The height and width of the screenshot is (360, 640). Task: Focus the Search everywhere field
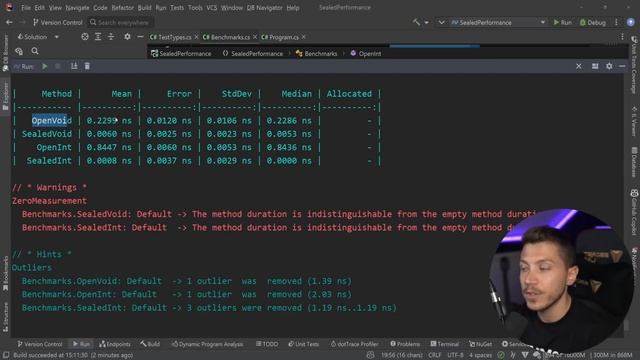coord(120,22)
